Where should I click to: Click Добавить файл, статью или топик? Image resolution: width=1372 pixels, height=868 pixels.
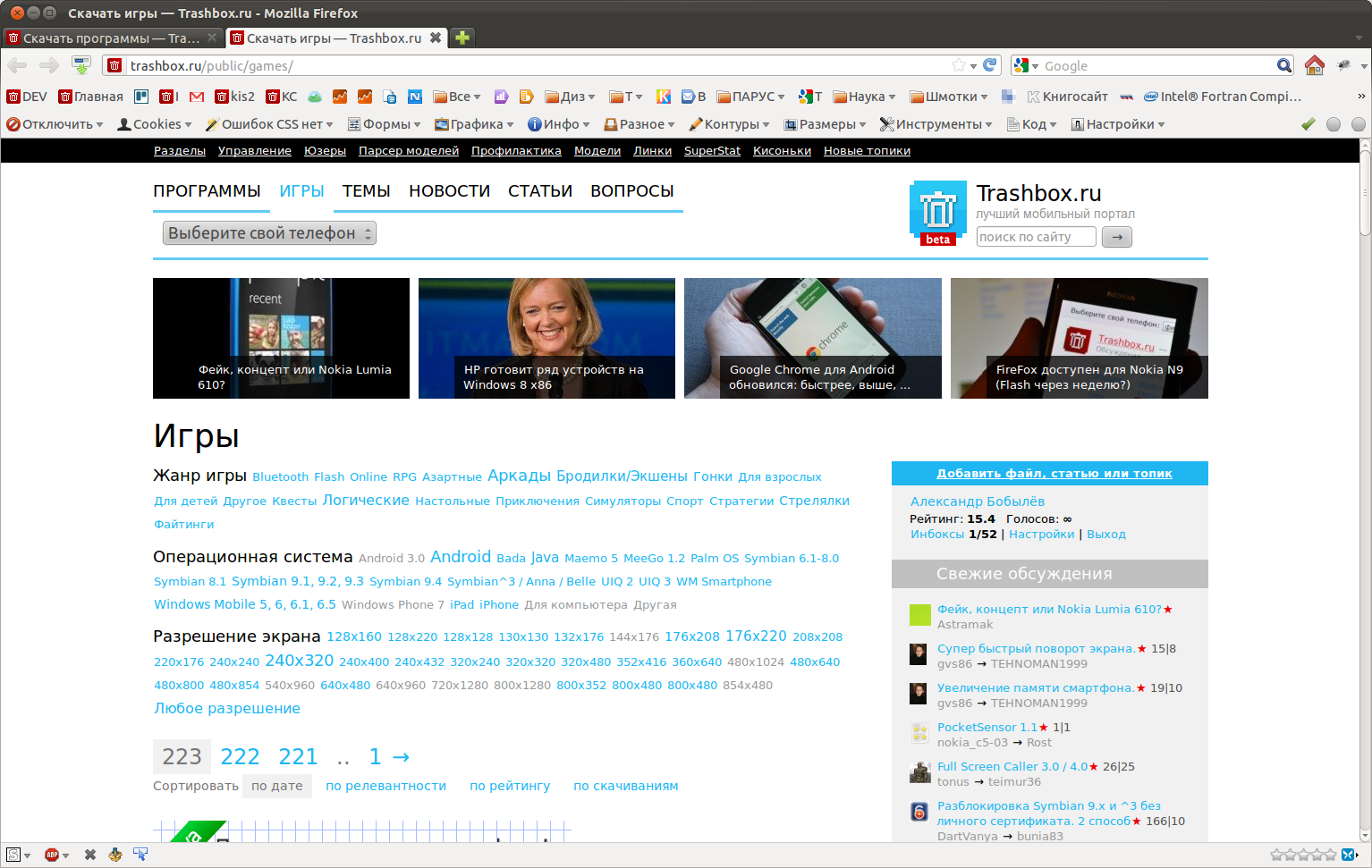[x=1054, y=474]
